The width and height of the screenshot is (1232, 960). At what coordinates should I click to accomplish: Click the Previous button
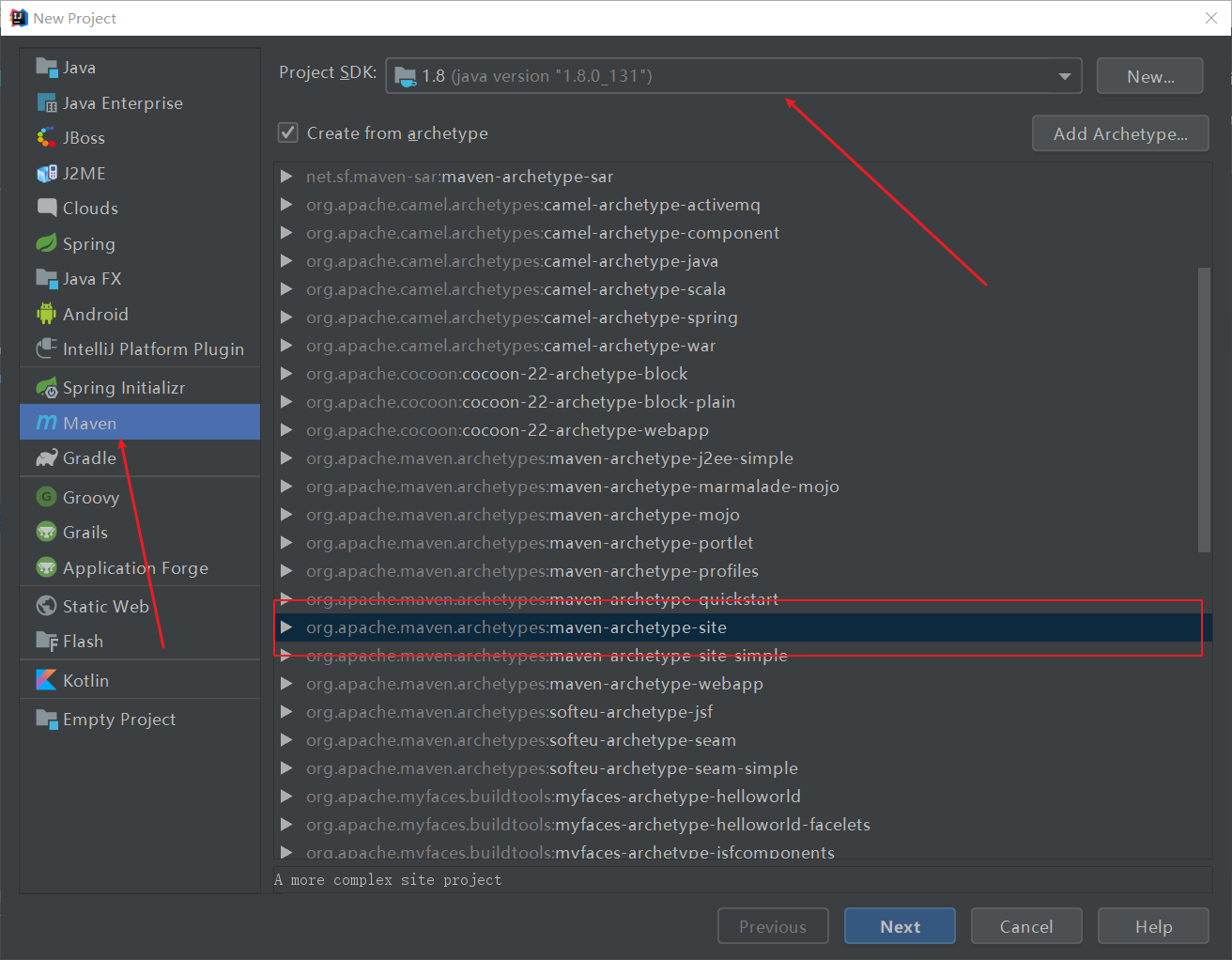(773, 926)
